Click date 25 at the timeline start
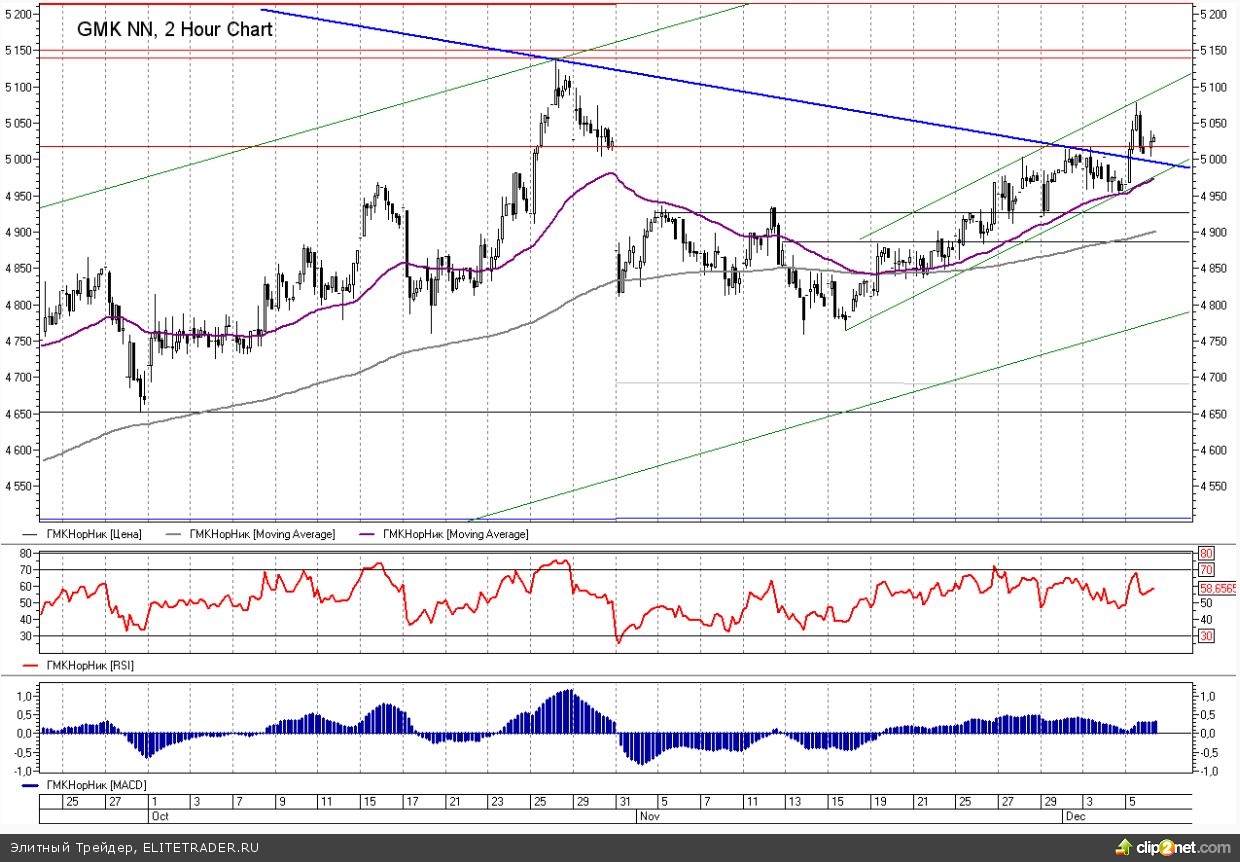This screenshot has height=862, width=1240. pyautogui.click(x=71, y=802)
